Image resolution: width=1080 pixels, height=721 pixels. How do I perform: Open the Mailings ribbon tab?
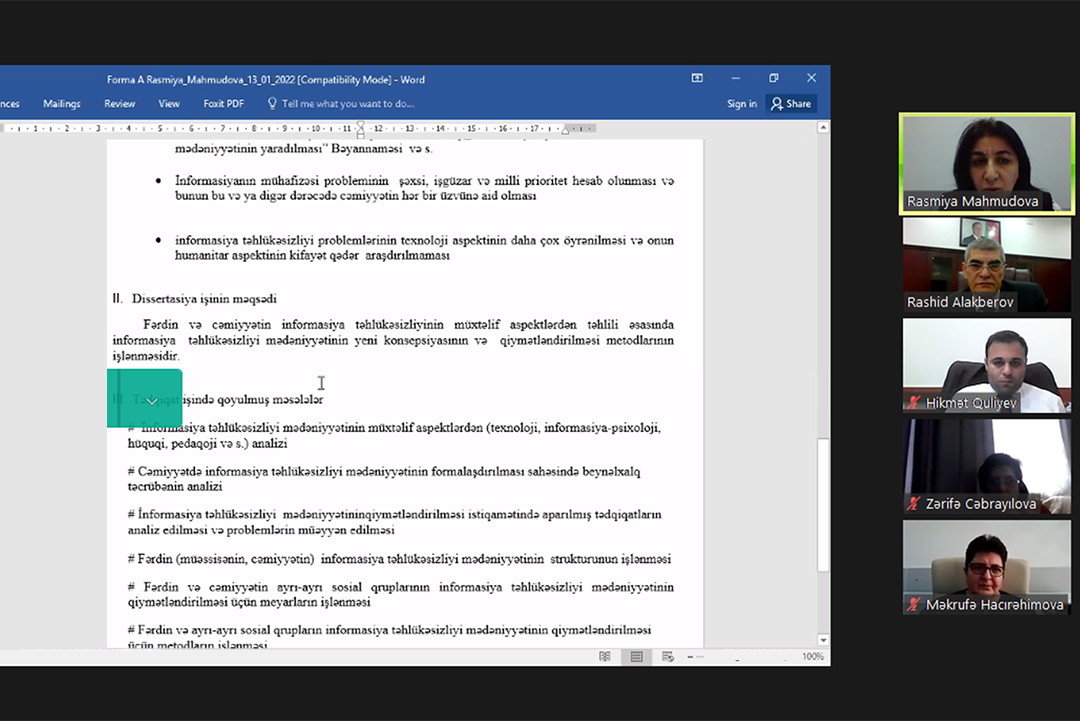(x=62, y=104)
